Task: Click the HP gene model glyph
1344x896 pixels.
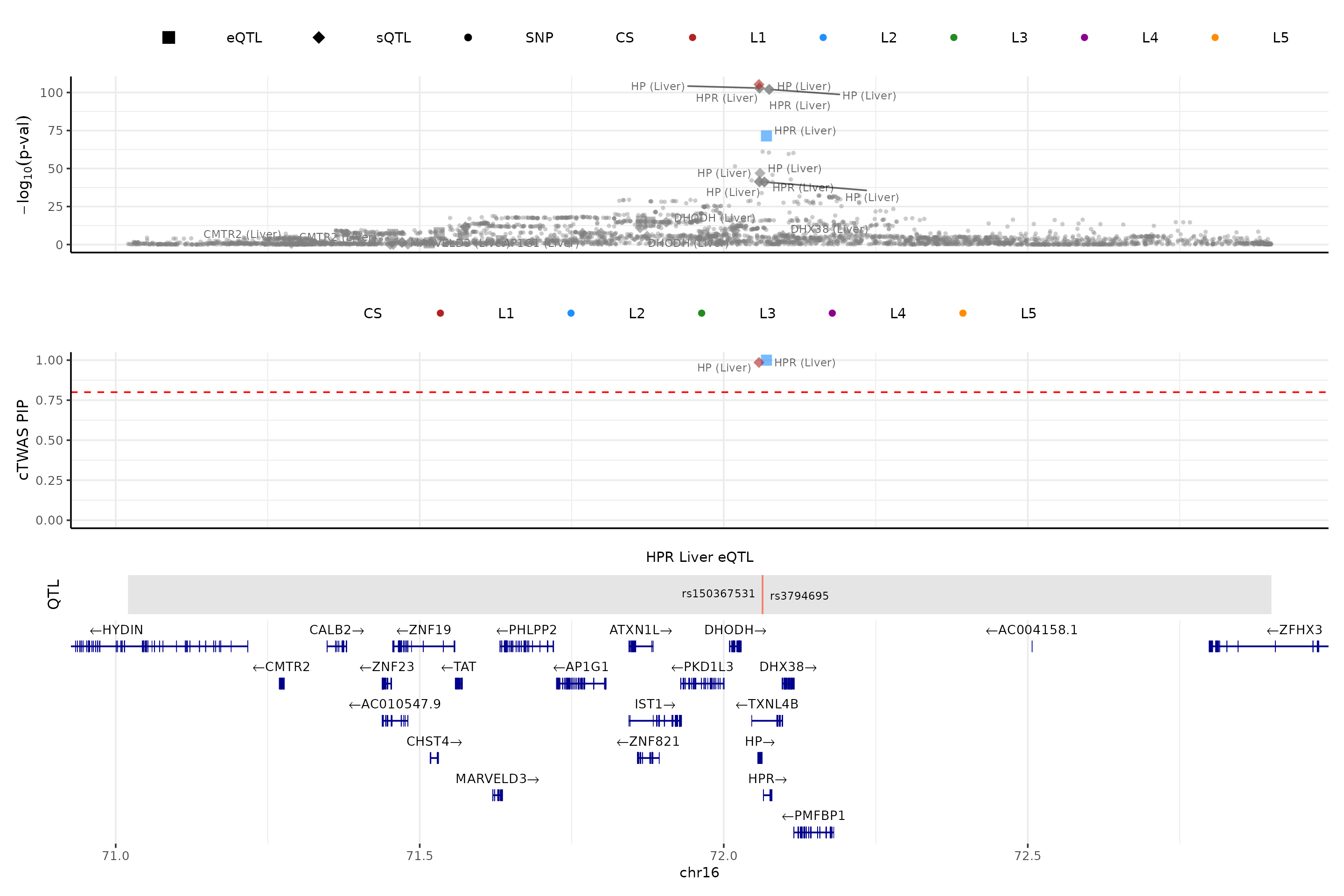Action: [x=759, y=758]
